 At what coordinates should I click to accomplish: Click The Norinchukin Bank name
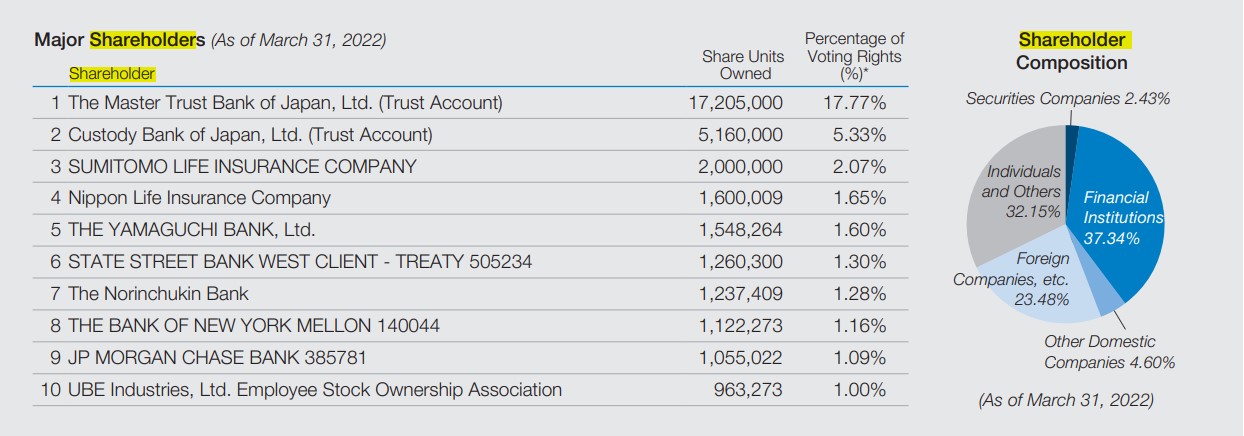(x=158, y=294)
